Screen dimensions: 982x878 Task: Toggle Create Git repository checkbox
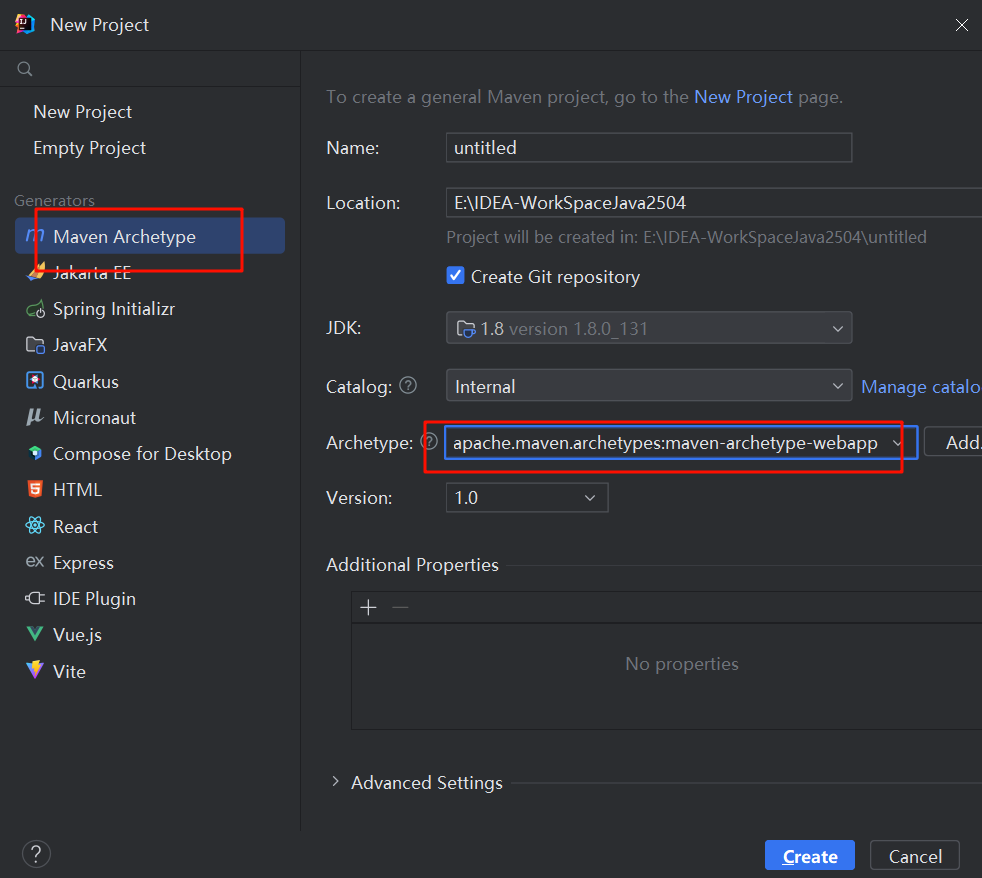point(455,276)
